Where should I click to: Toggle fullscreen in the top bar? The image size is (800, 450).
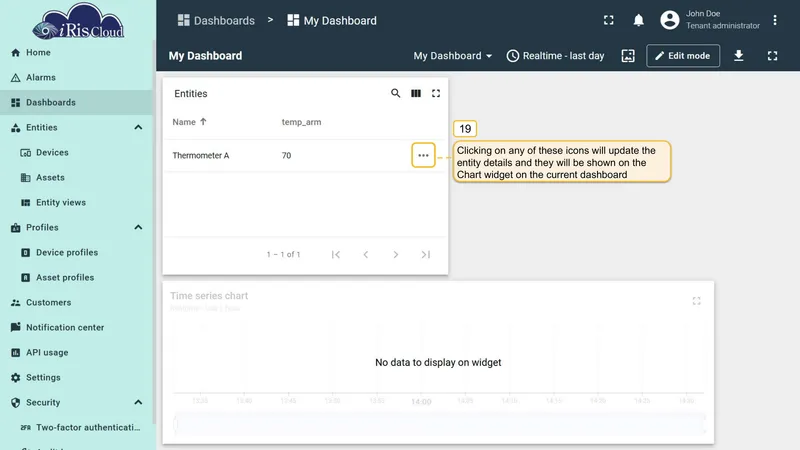click(609, 20)
